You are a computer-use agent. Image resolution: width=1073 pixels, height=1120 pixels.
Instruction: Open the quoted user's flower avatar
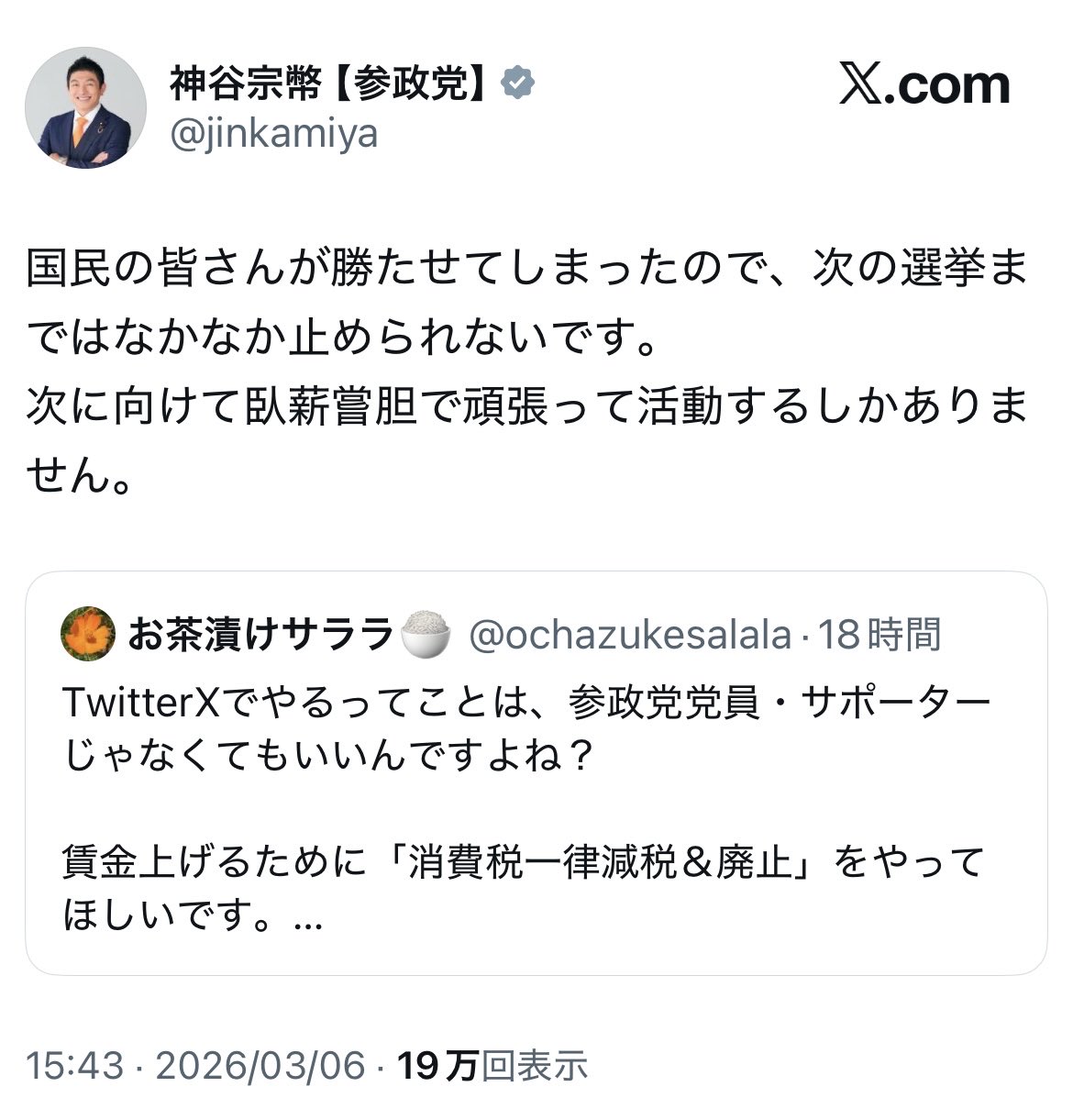(x=87, y=633)
